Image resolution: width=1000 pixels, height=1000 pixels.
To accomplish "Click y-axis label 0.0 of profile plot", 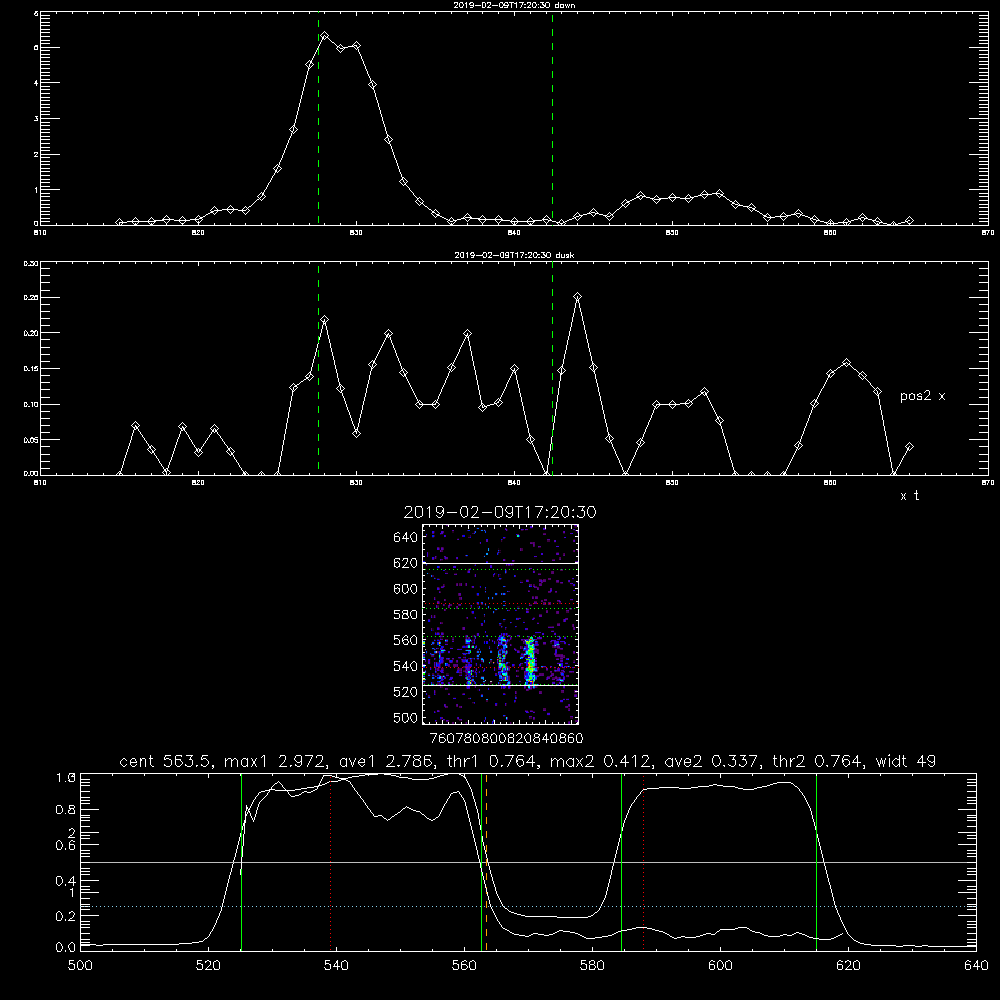I will click(66, 948).
